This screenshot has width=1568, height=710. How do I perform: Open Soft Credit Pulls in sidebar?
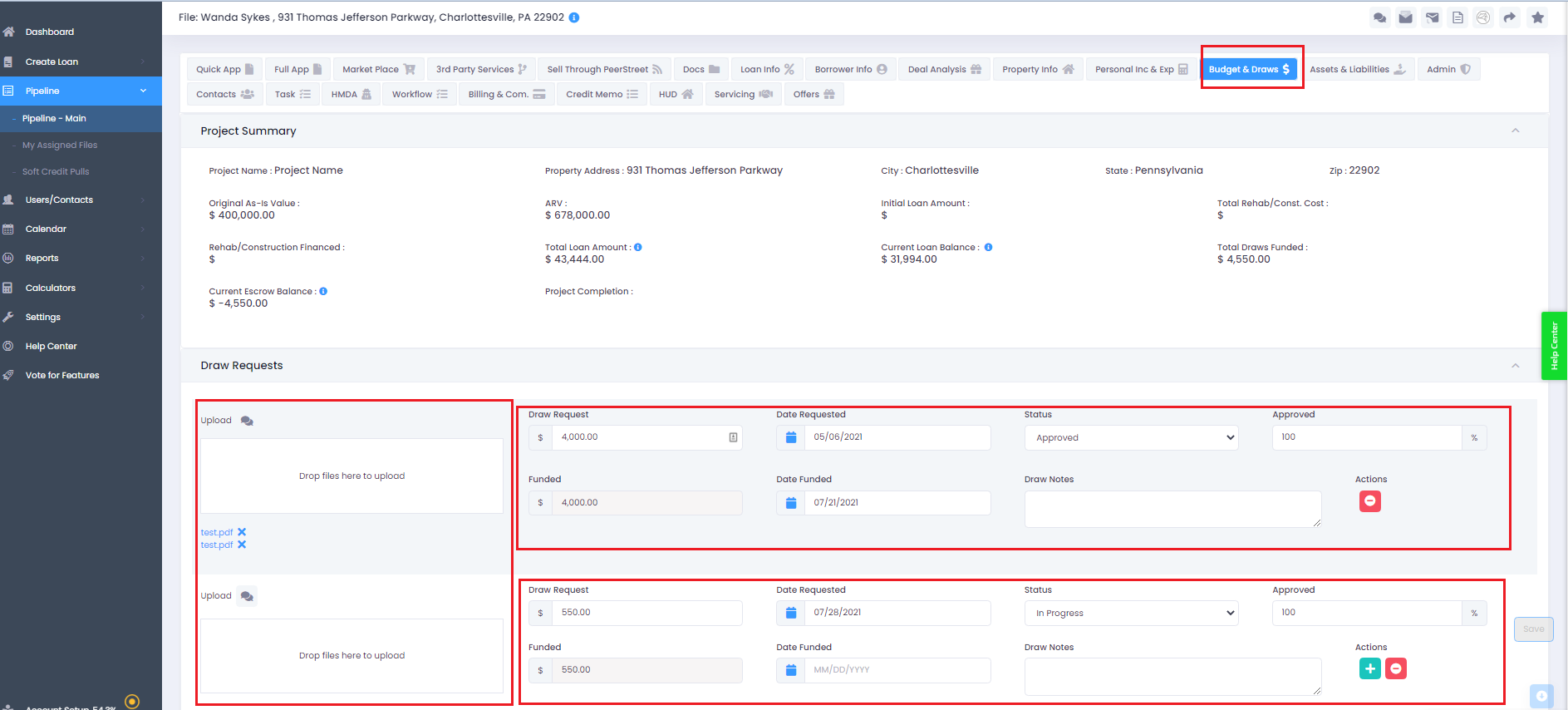click(56, 171)
